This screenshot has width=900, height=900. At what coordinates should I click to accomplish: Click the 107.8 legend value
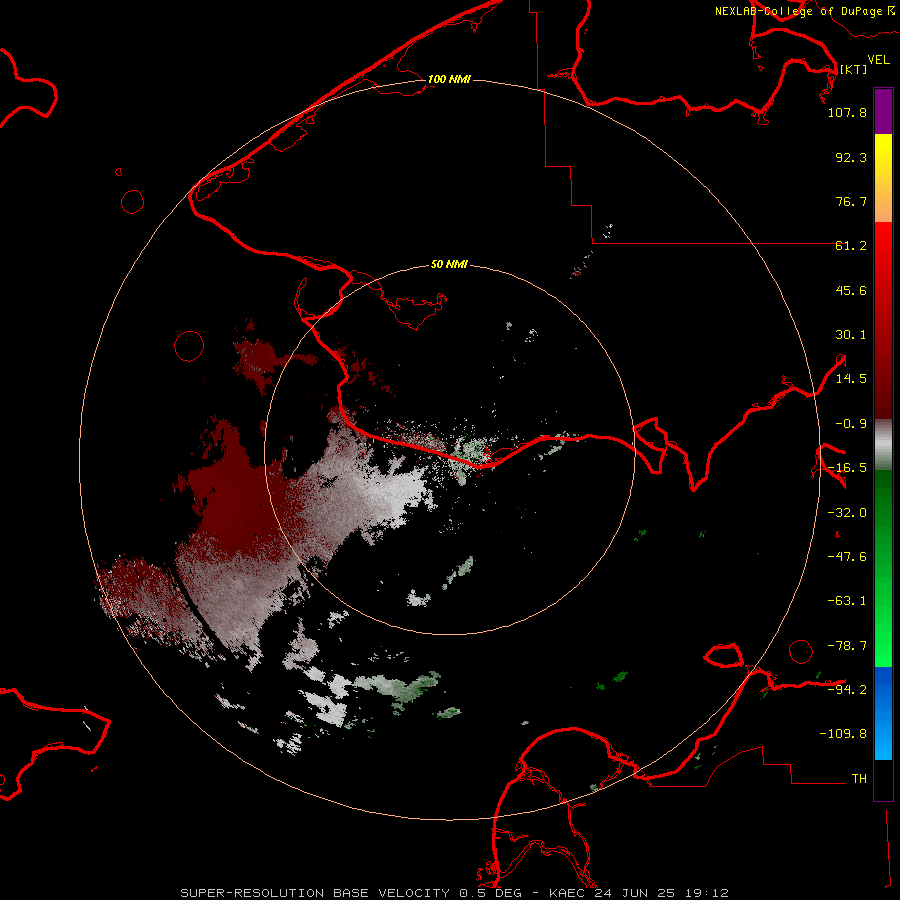pos(847,112)
